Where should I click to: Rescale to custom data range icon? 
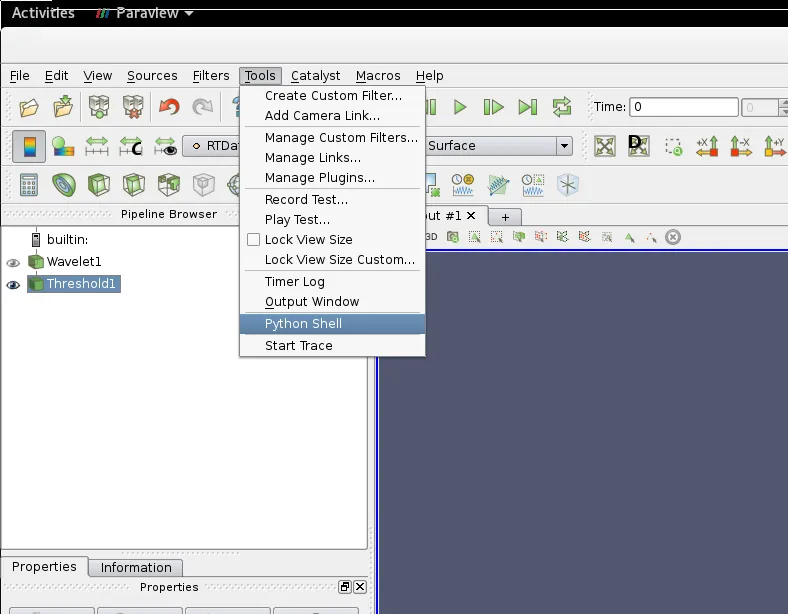pos(131,146)
